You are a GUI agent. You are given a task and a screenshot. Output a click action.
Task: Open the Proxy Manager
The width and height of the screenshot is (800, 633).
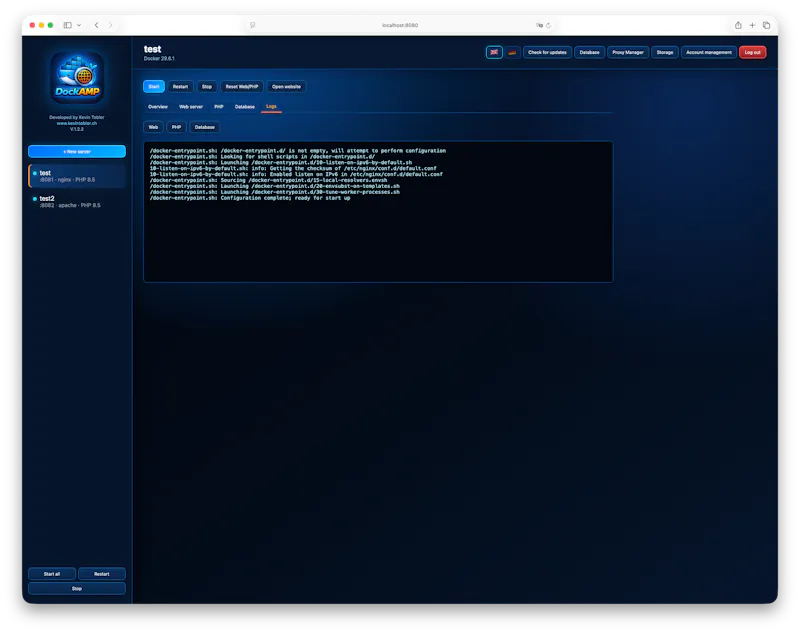tap(628, 53)
